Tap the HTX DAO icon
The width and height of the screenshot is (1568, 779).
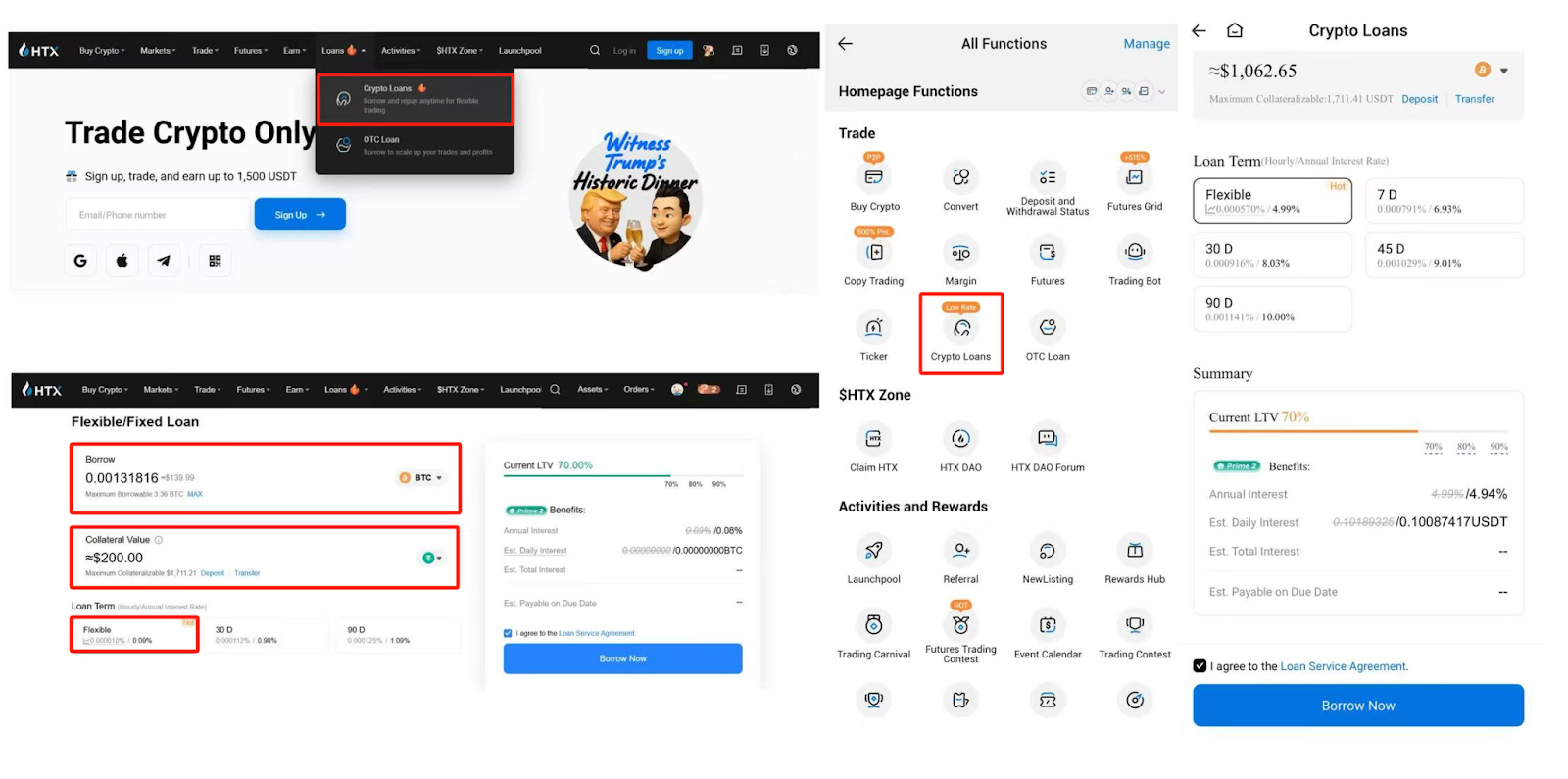(x=960, y=439)
